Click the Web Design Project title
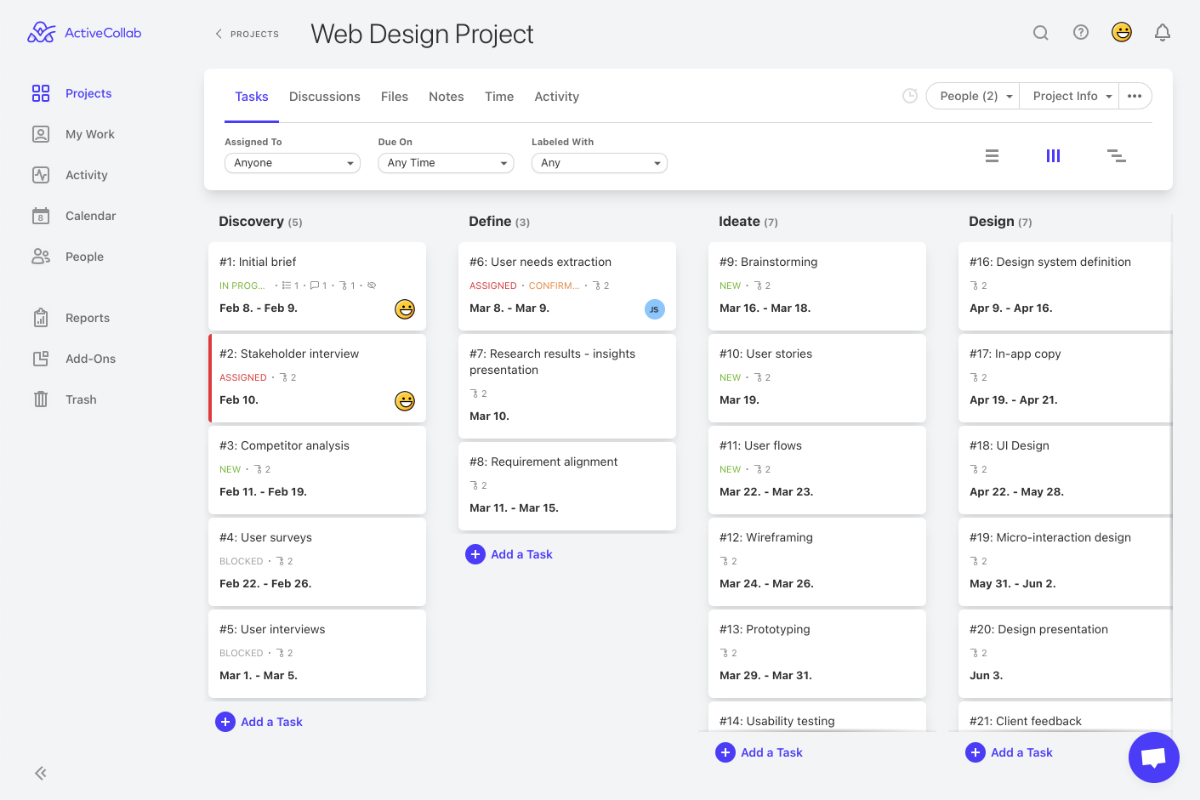1200x800 pixels. [422, 34]
